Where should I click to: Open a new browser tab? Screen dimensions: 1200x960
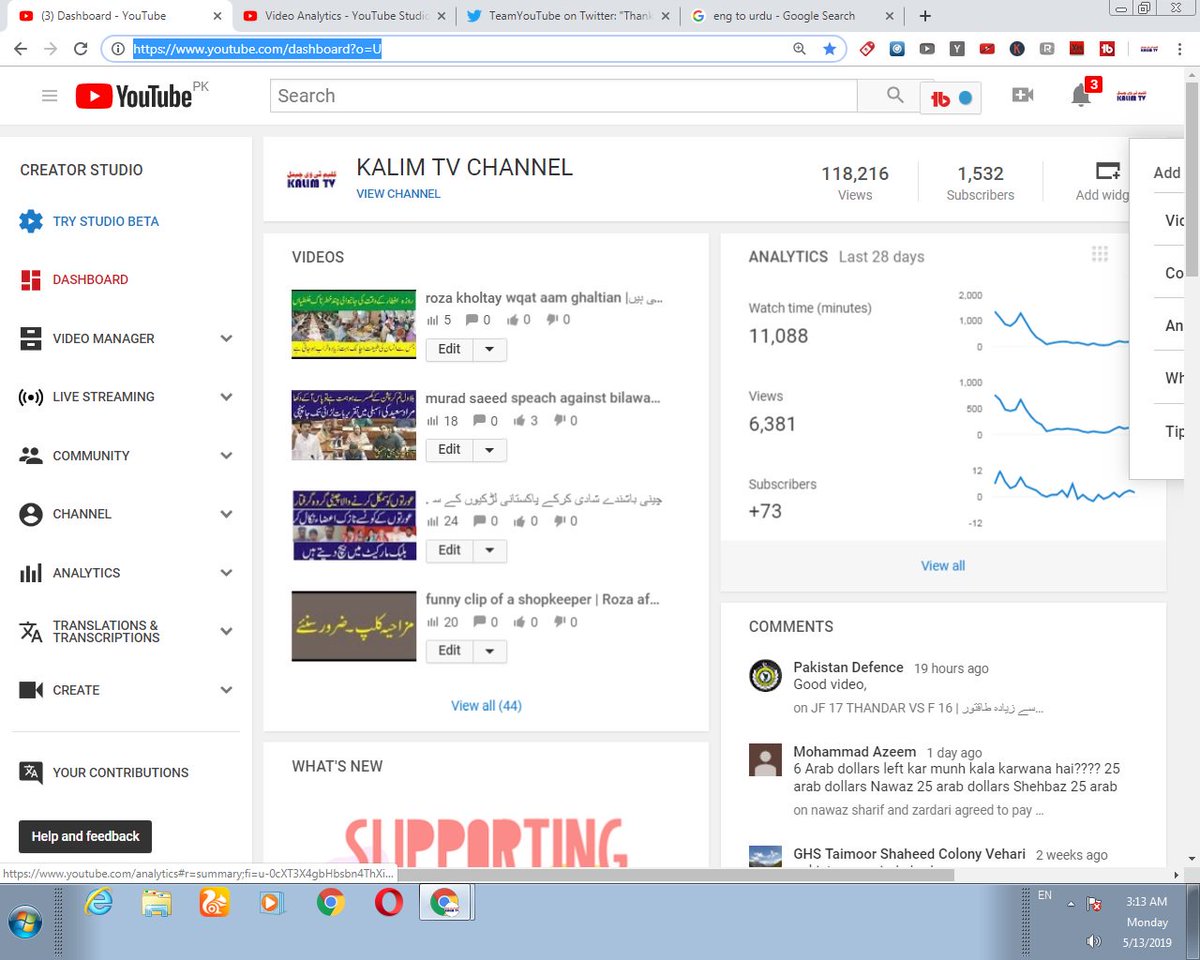[925, 16]
